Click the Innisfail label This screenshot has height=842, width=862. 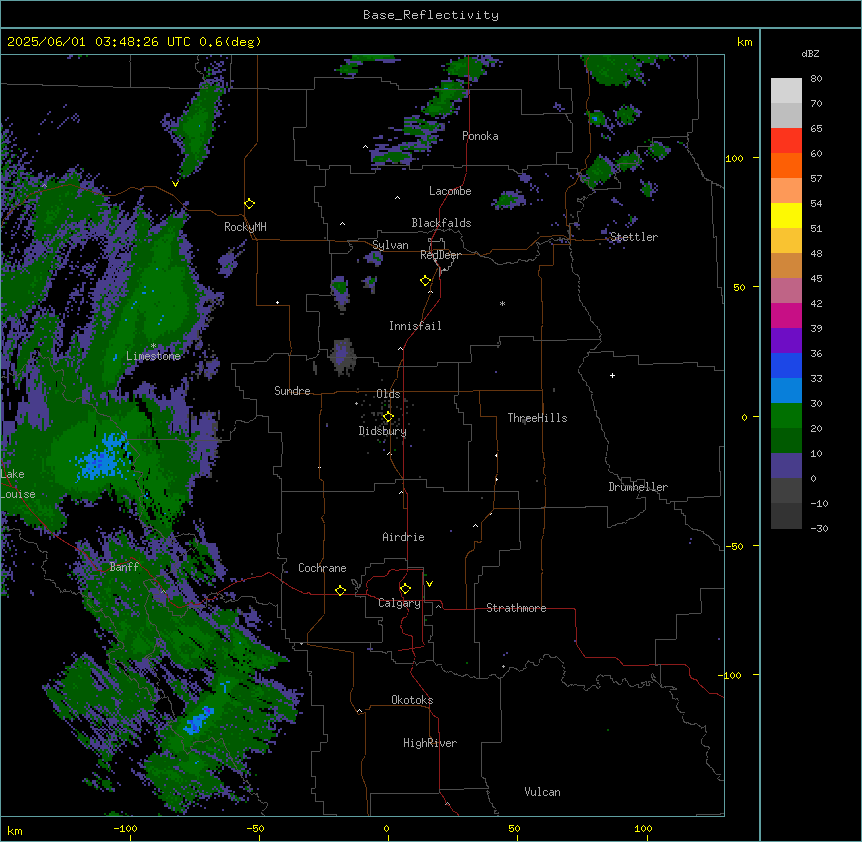[x=415, y=326]
